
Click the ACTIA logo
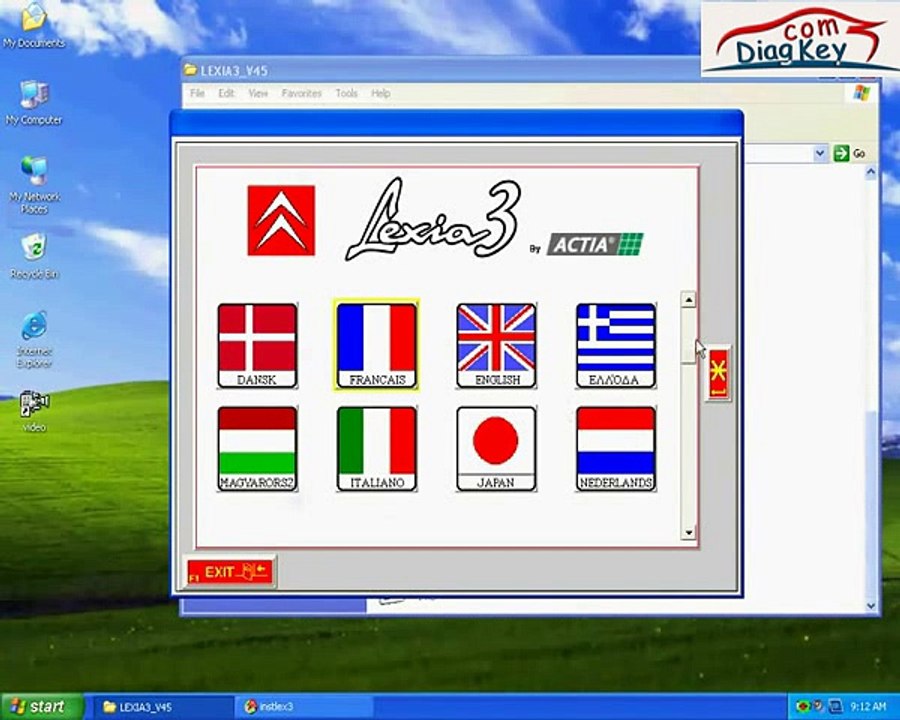595,244
